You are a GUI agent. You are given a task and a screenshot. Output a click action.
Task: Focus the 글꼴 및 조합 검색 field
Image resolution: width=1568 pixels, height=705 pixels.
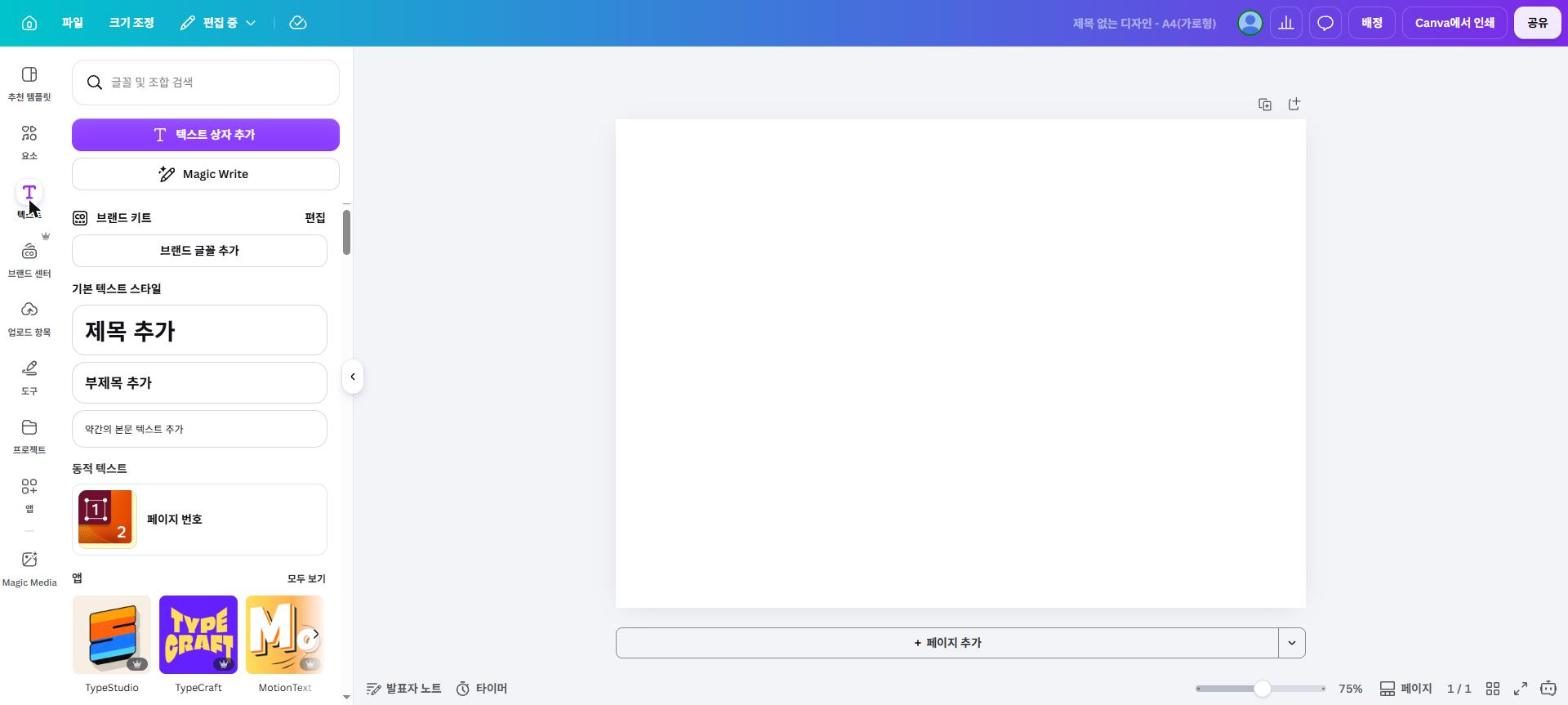click(x=206, y=82)
